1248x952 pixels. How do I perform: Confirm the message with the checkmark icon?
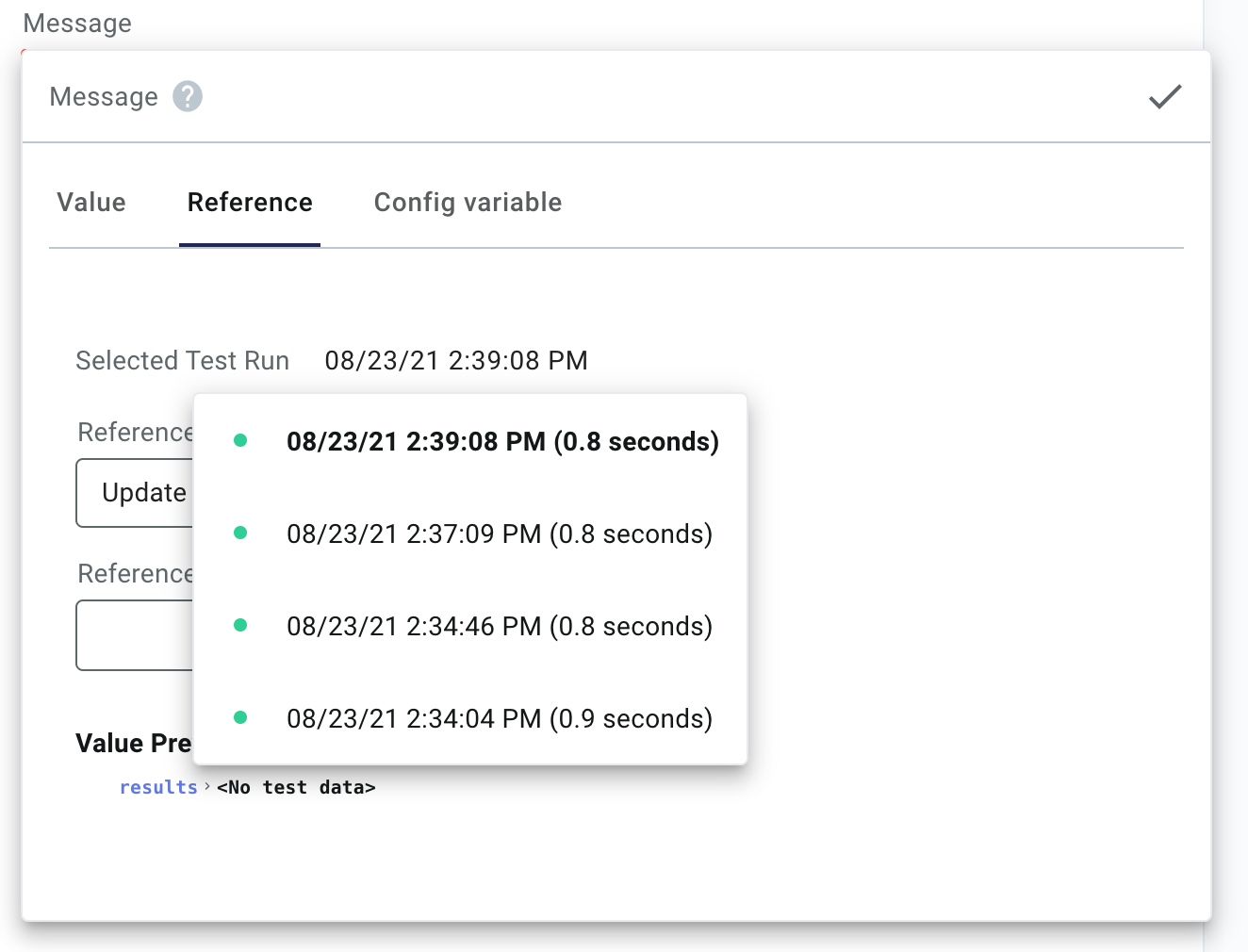pos(1164,96)
